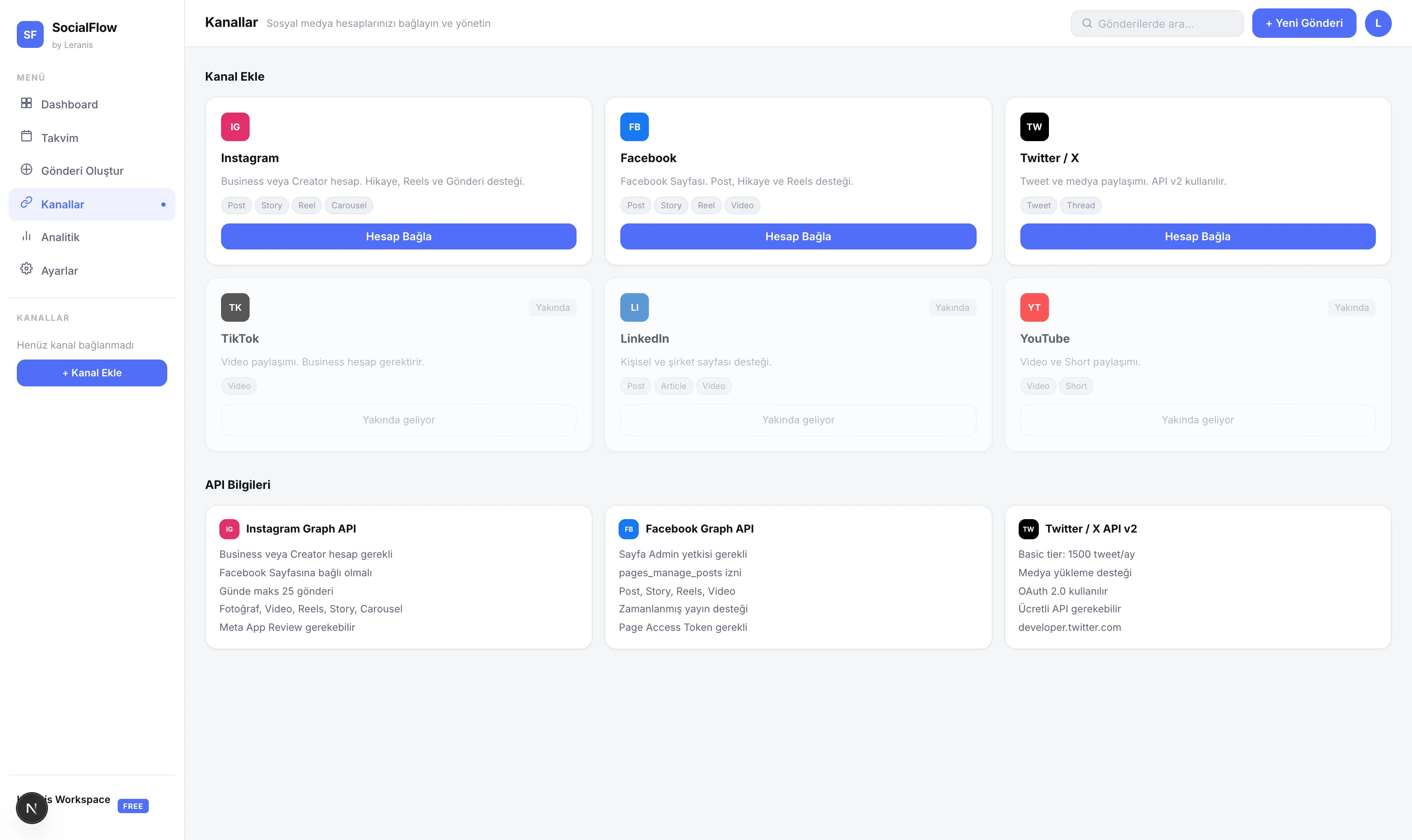Open the Dashboard menu item

pyautogui.click(x=92, y=104)
